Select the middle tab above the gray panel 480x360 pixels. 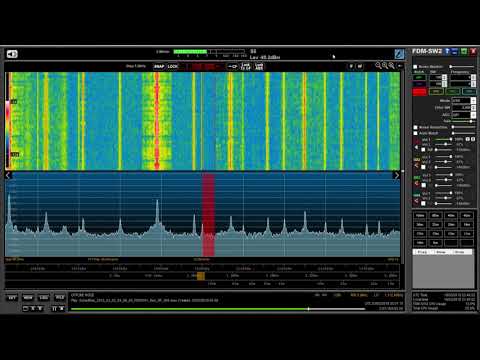click(441, 252)
